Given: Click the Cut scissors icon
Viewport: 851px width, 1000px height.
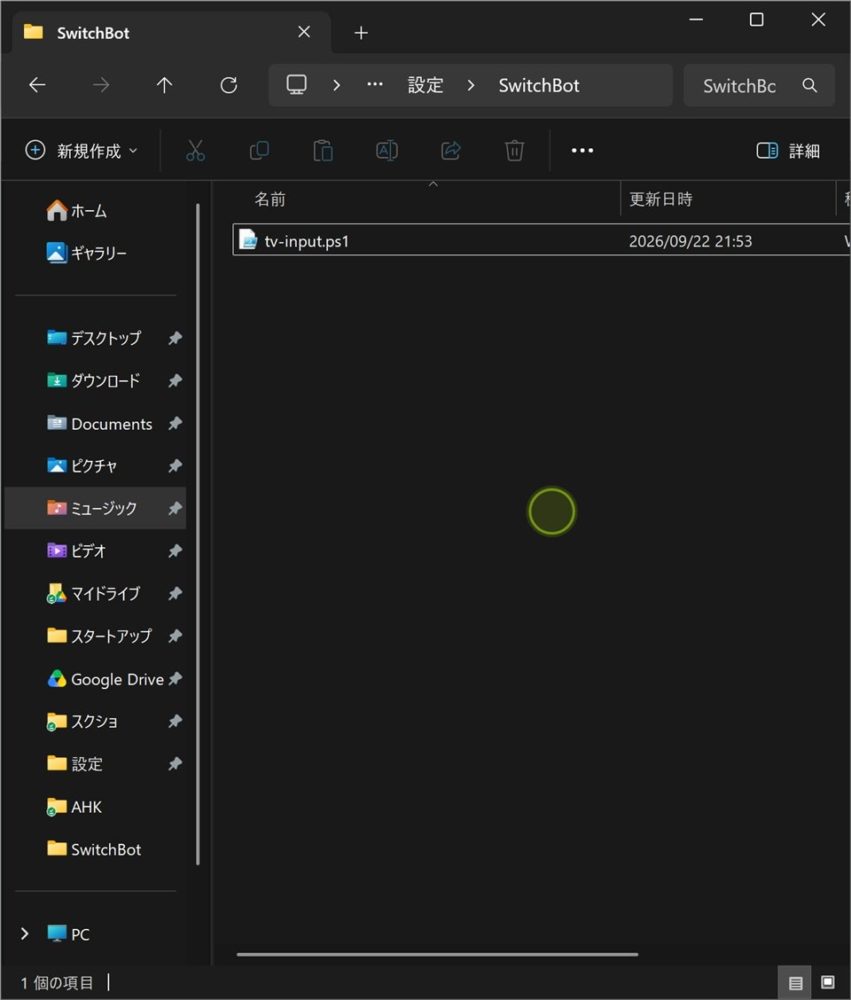Looking at the screenshot, I should 195,151.
